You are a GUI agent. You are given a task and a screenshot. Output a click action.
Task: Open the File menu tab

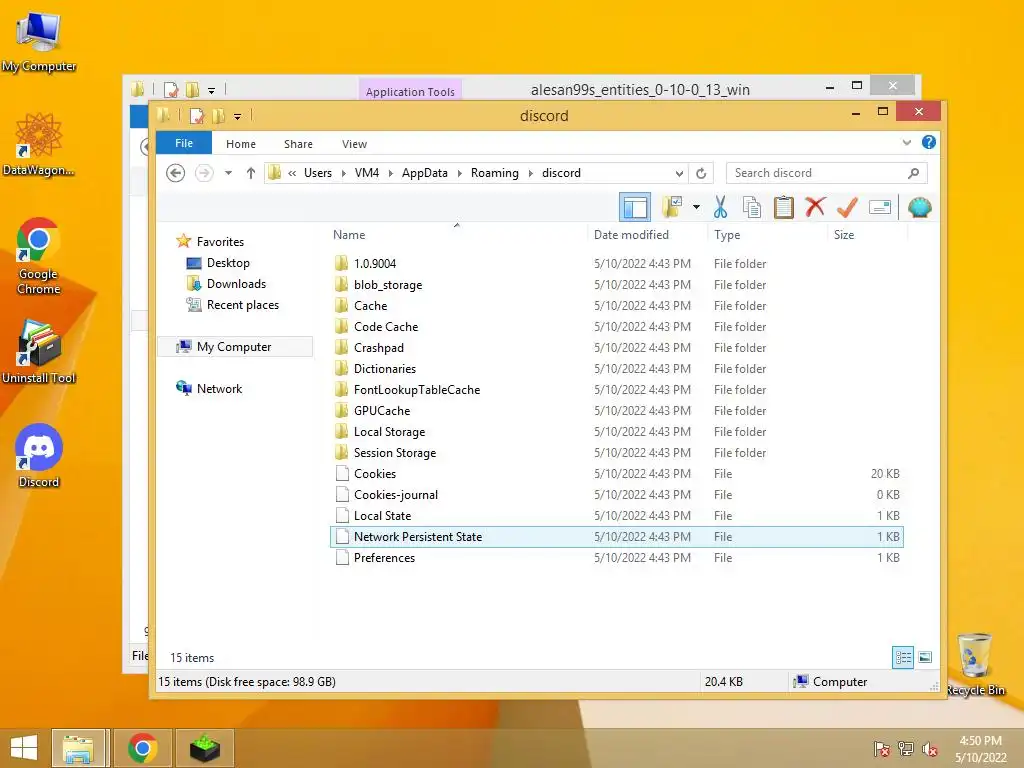click(x=184, y=143)
